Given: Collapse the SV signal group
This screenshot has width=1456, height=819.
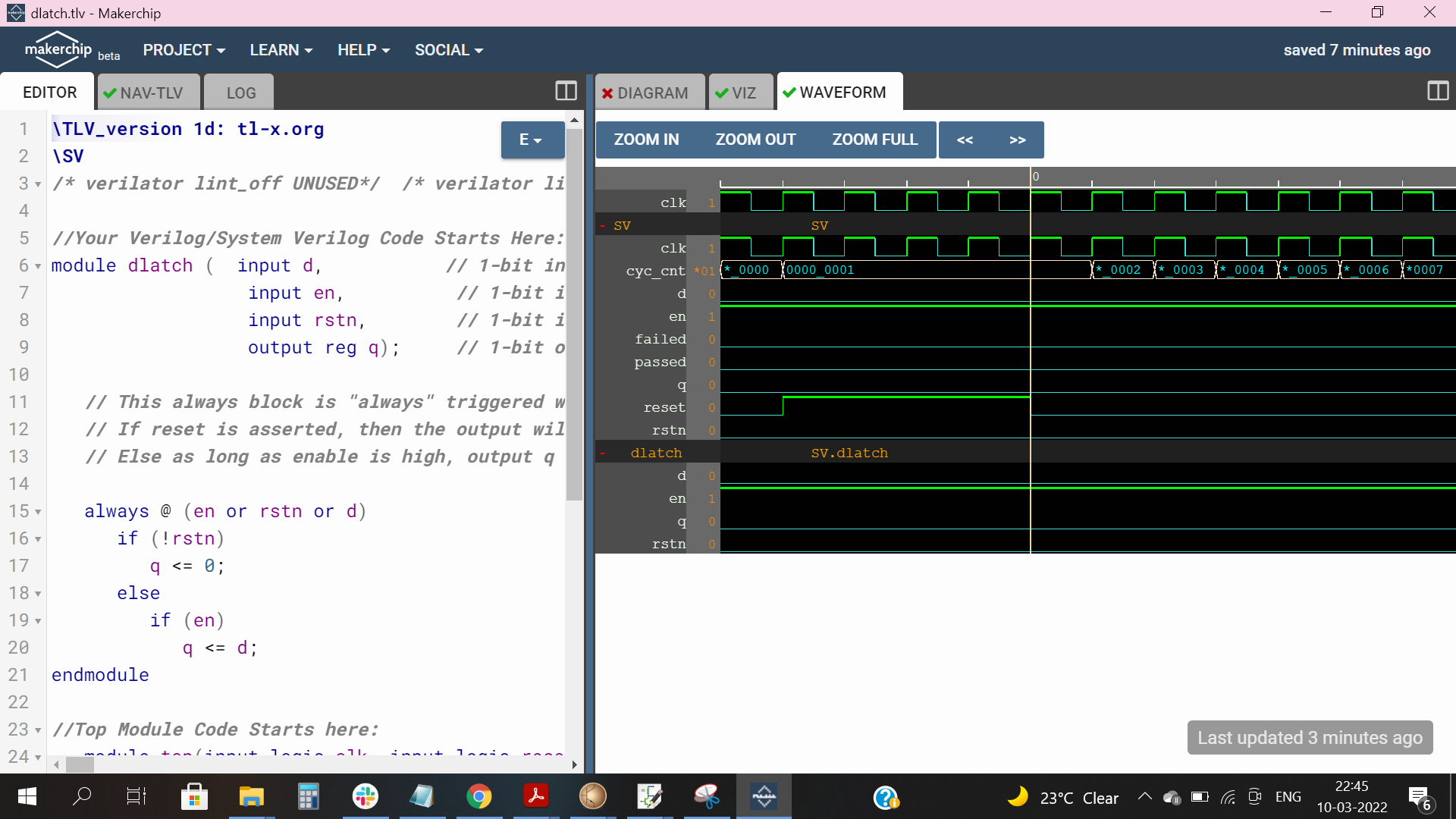Looking at the screenshot, I should (x=603, y=226).
